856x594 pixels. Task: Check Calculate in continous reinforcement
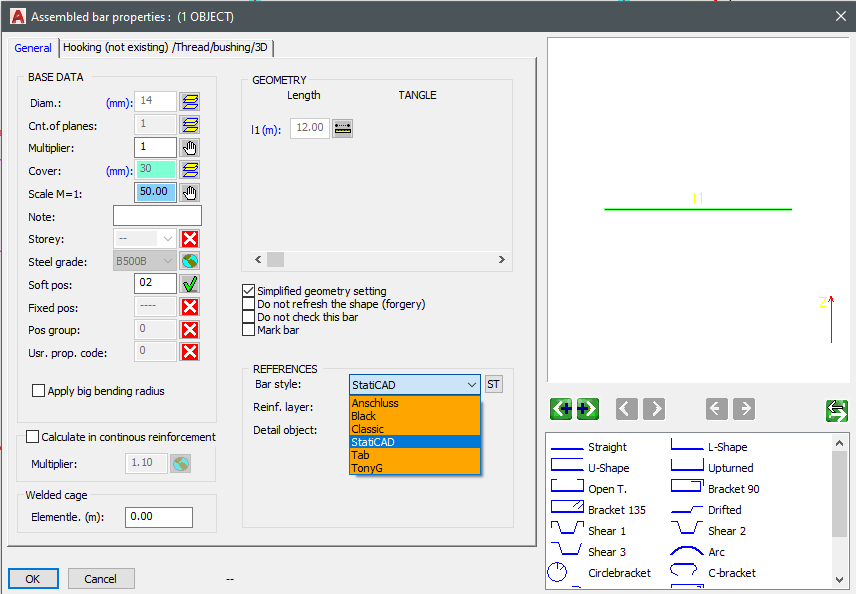pos(33,437)
